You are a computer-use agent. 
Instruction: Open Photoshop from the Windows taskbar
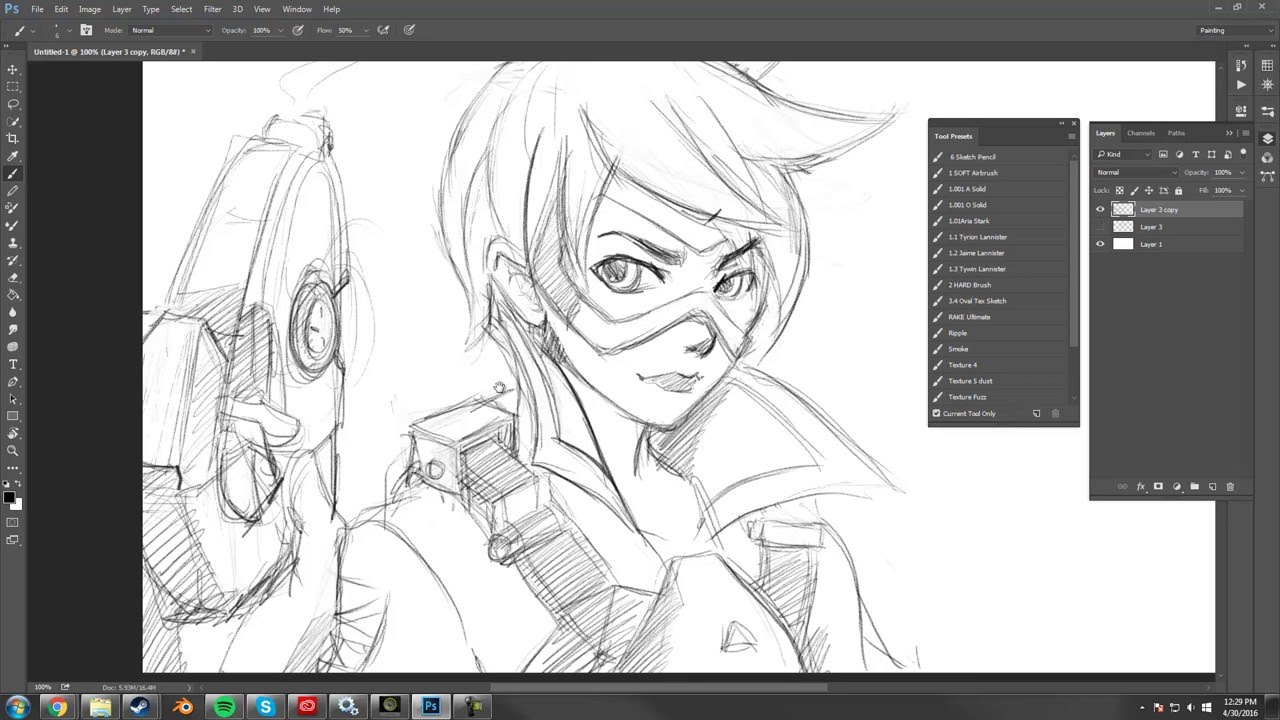point(431,707)
